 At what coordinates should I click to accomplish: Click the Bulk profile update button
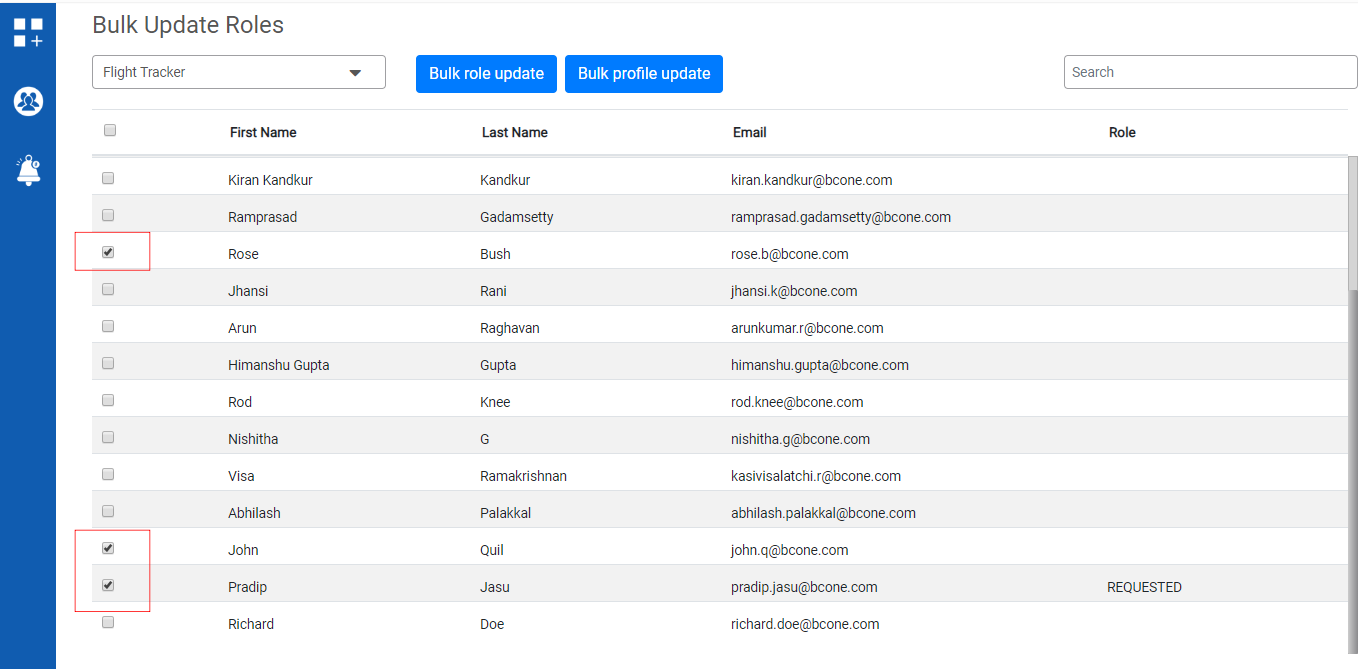click(644, 74)
